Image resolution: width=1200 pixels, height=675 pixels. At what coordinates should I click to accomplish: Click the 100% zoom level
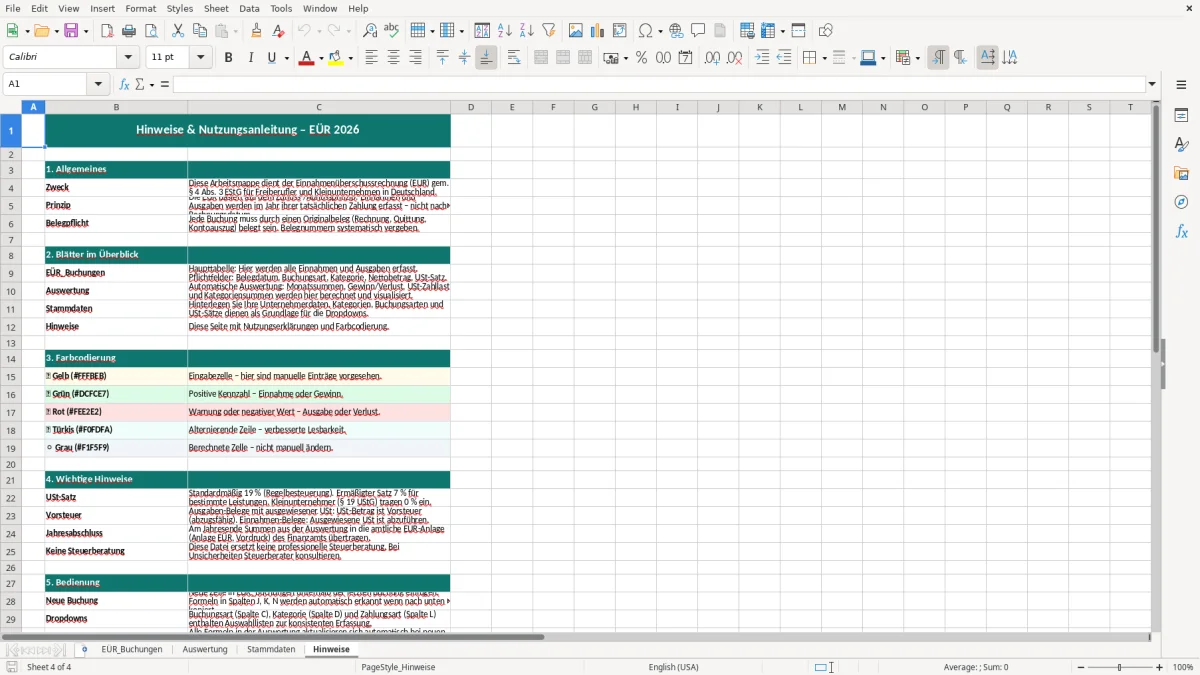[x=1183, y=667]
